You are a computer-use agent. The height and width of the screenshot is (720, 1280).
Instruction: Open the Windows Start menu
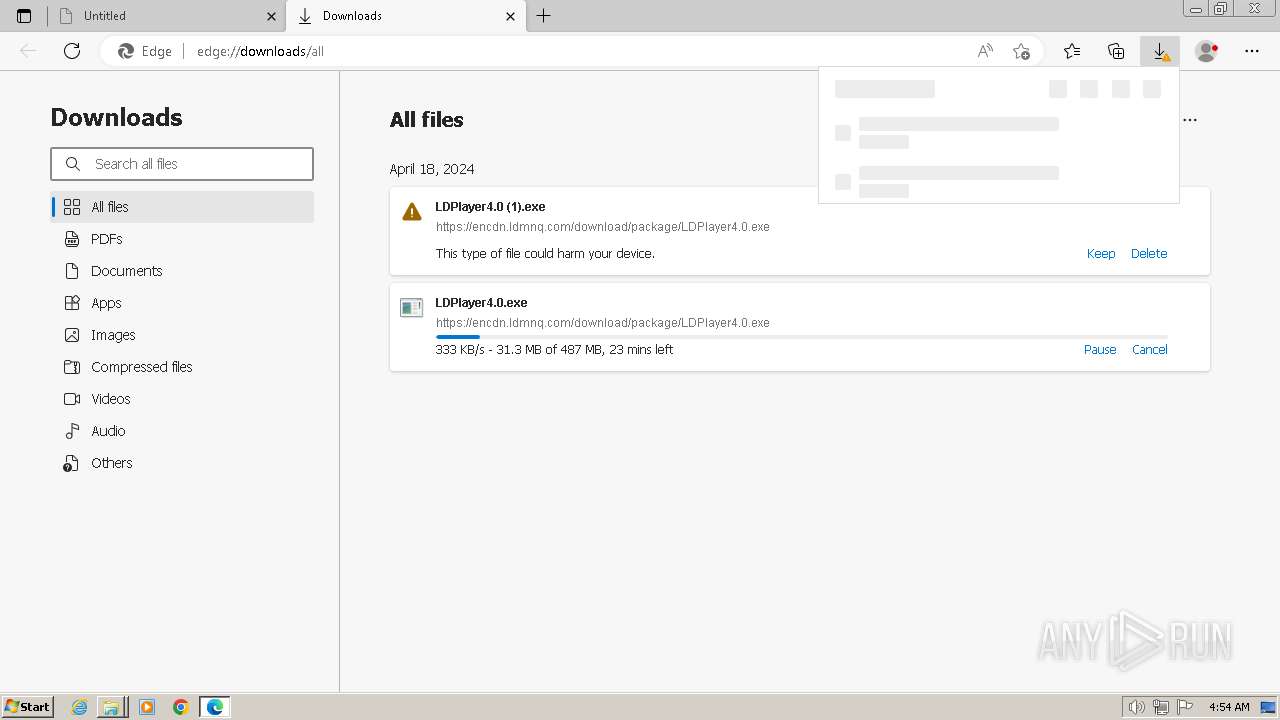pyautogui.click(x=28, y=707)
